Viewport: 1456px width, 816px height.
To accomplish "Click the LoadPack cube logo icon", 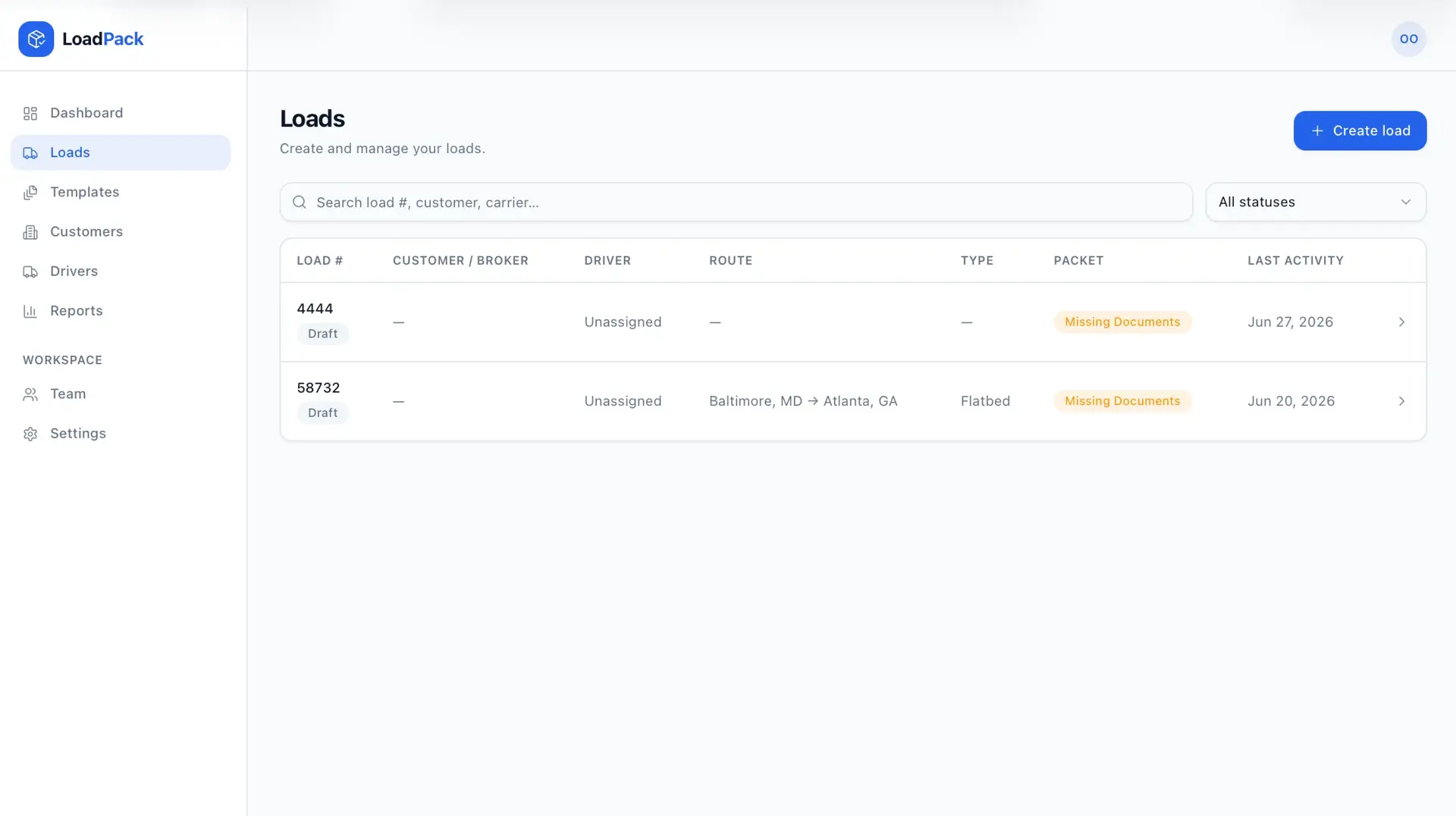I will (36, 39).
